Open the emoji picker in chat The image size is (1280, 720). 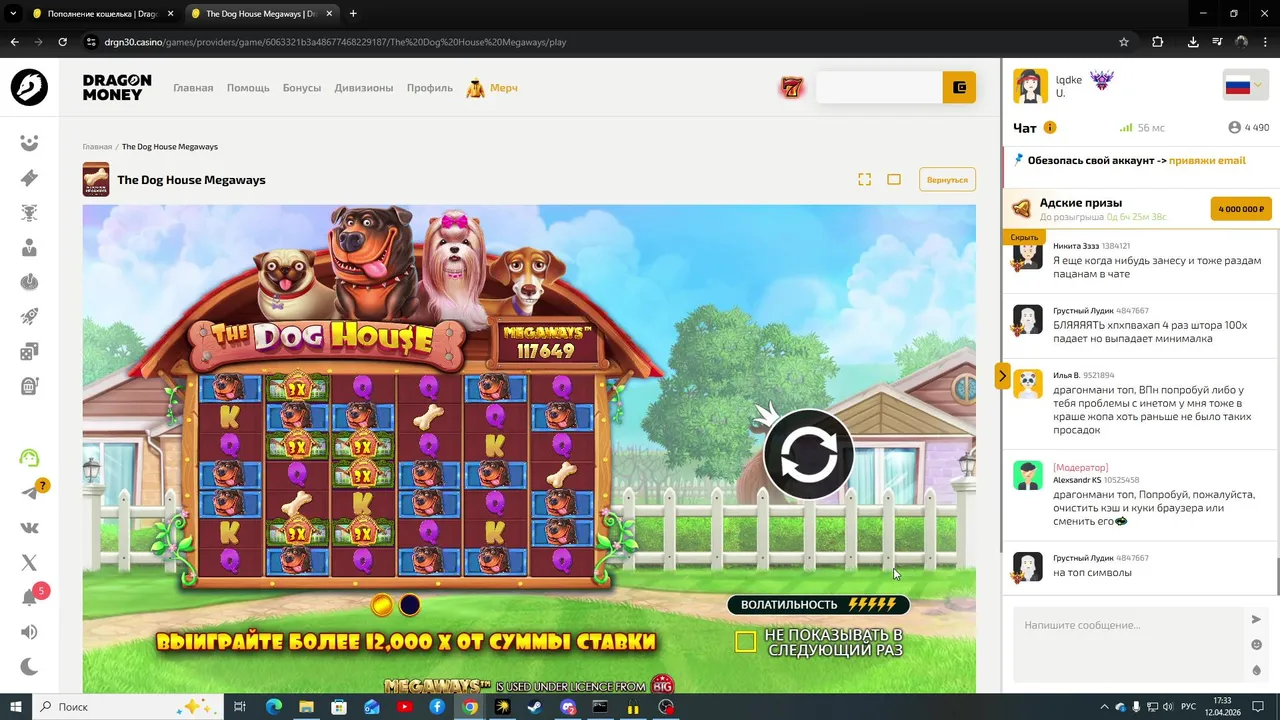pos(1257,645)
